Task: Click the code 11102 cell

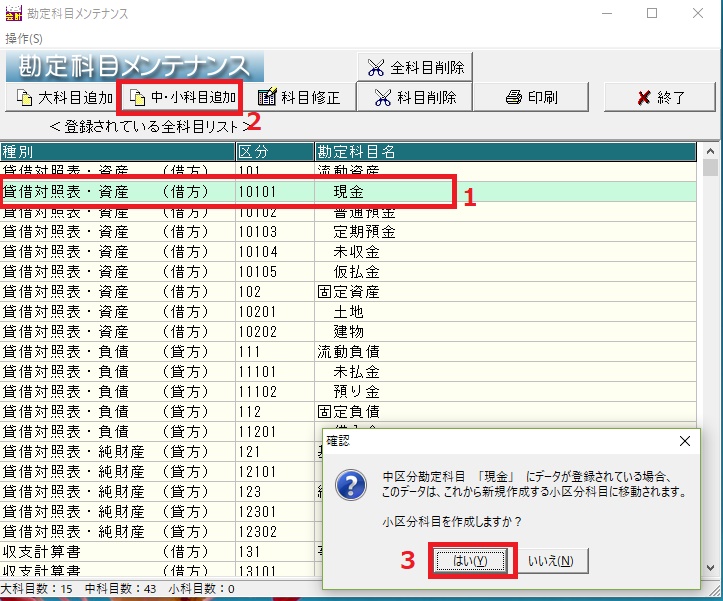Action: [275, 392]
